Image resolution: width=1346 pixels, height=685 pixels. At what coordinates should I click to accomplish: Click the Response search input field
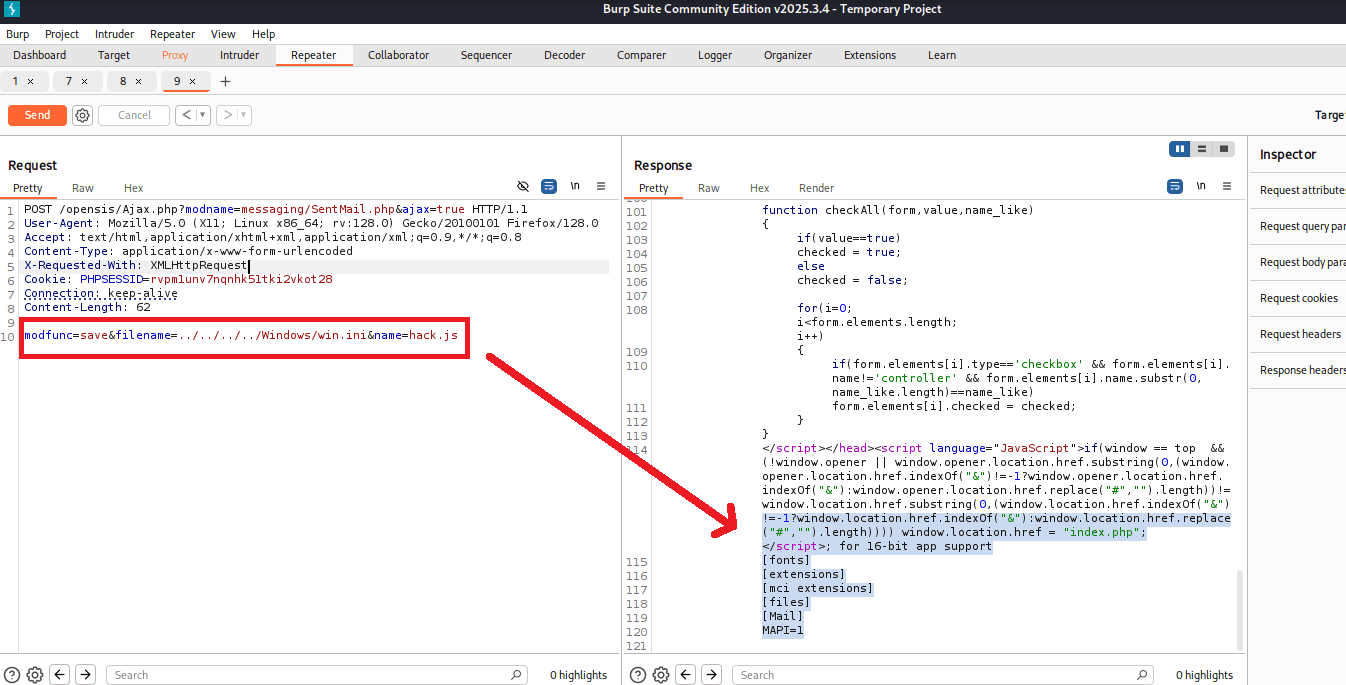click(x=943, y=675)
